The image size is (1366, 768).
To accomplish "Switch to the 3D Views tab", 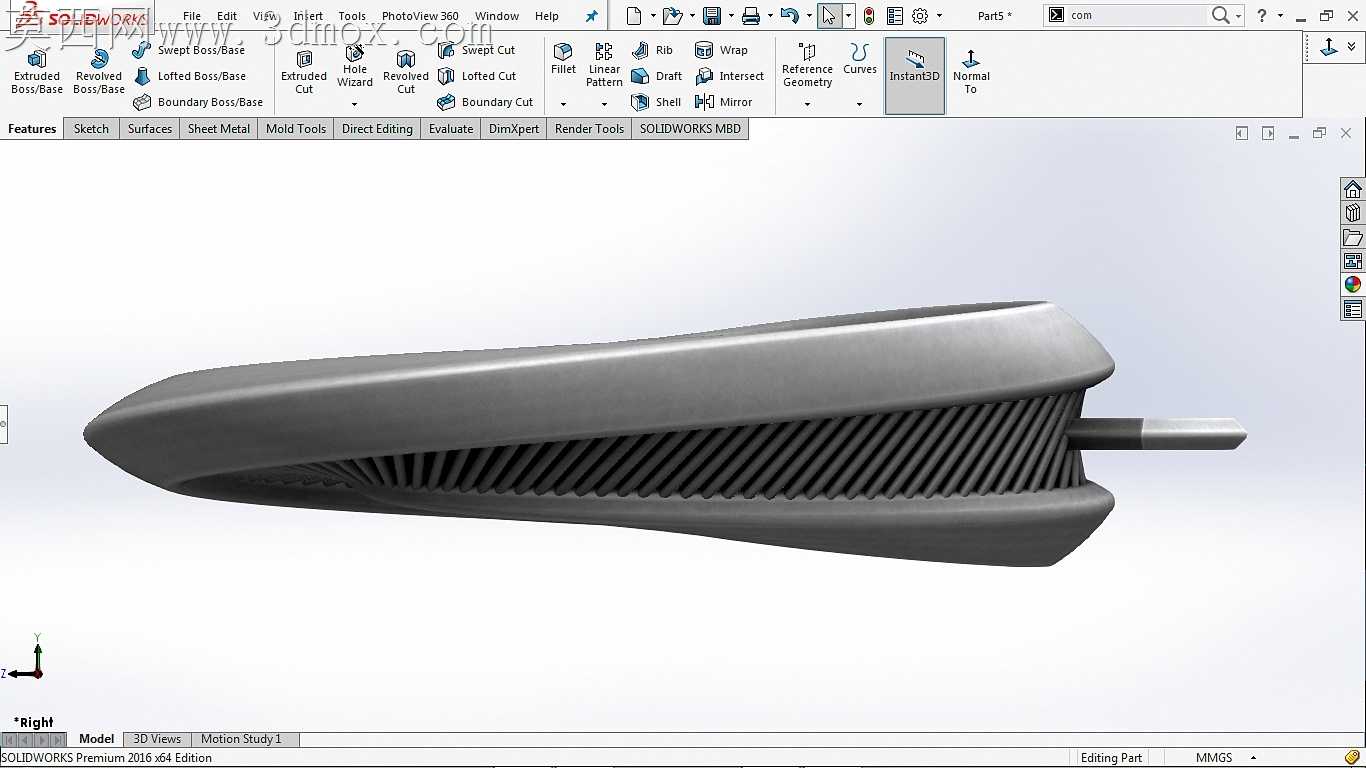I will pyautogui.click(x=157, y=739).
